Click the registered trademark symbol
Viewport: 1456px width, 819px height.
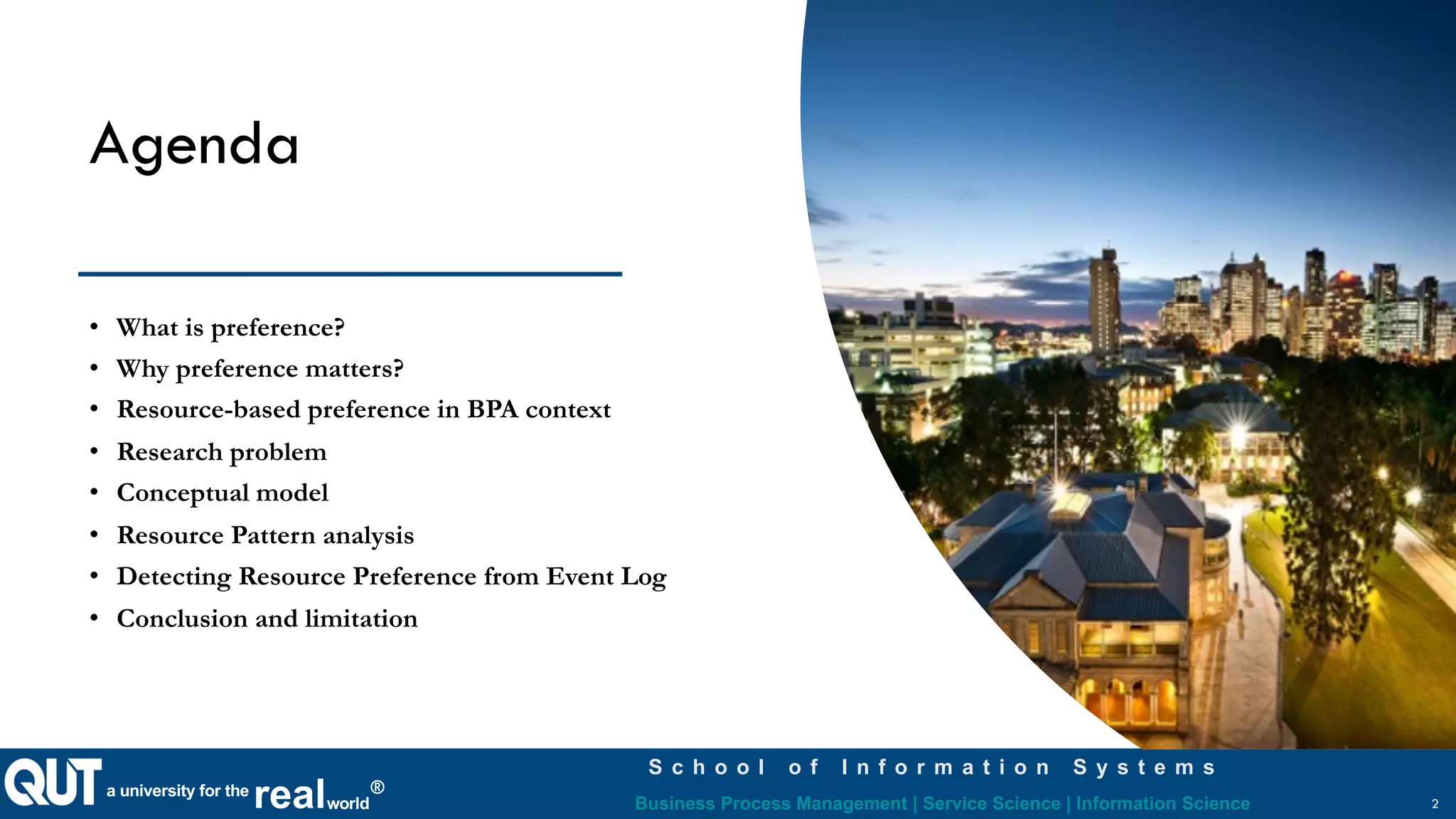[x=378, y=787]
